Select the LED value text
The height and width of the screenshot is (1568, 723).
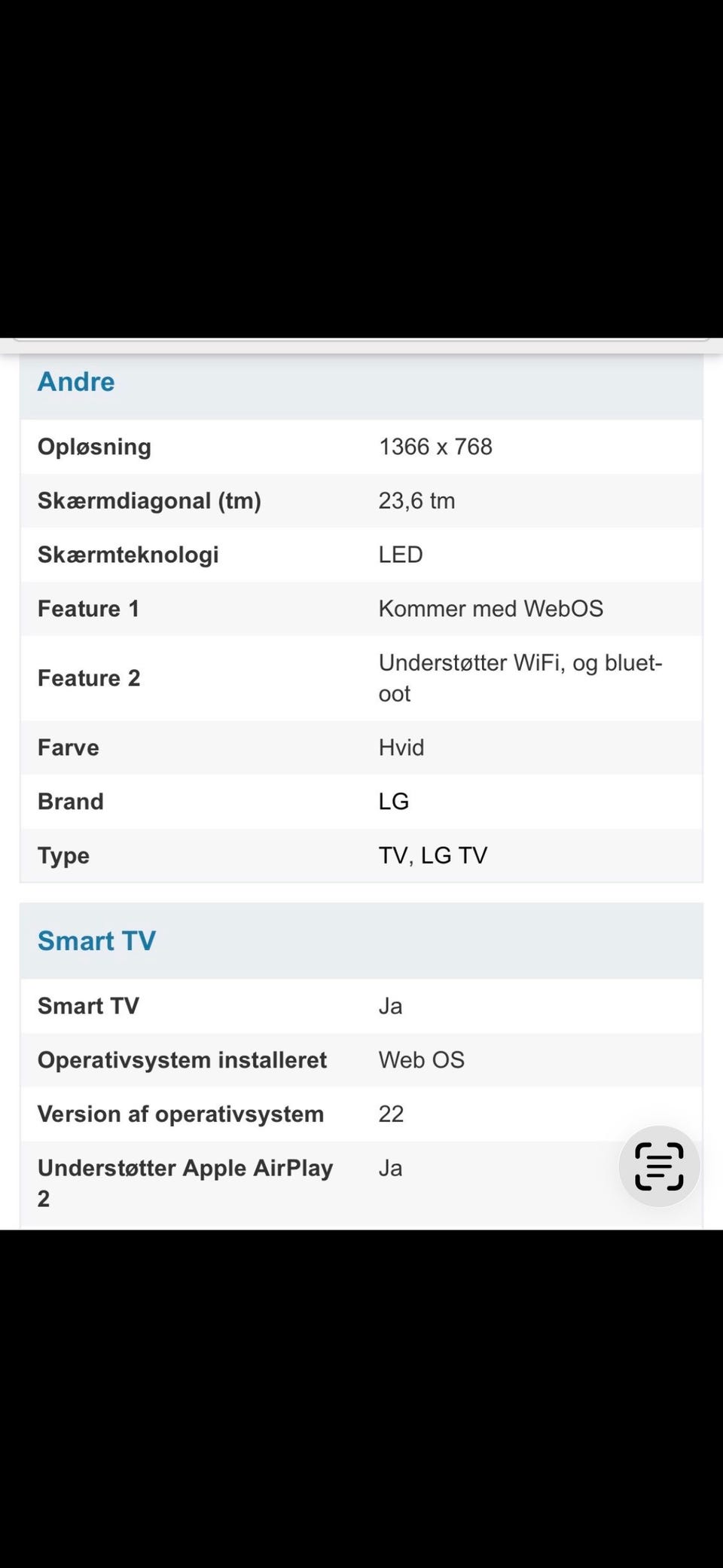(401, 555)
